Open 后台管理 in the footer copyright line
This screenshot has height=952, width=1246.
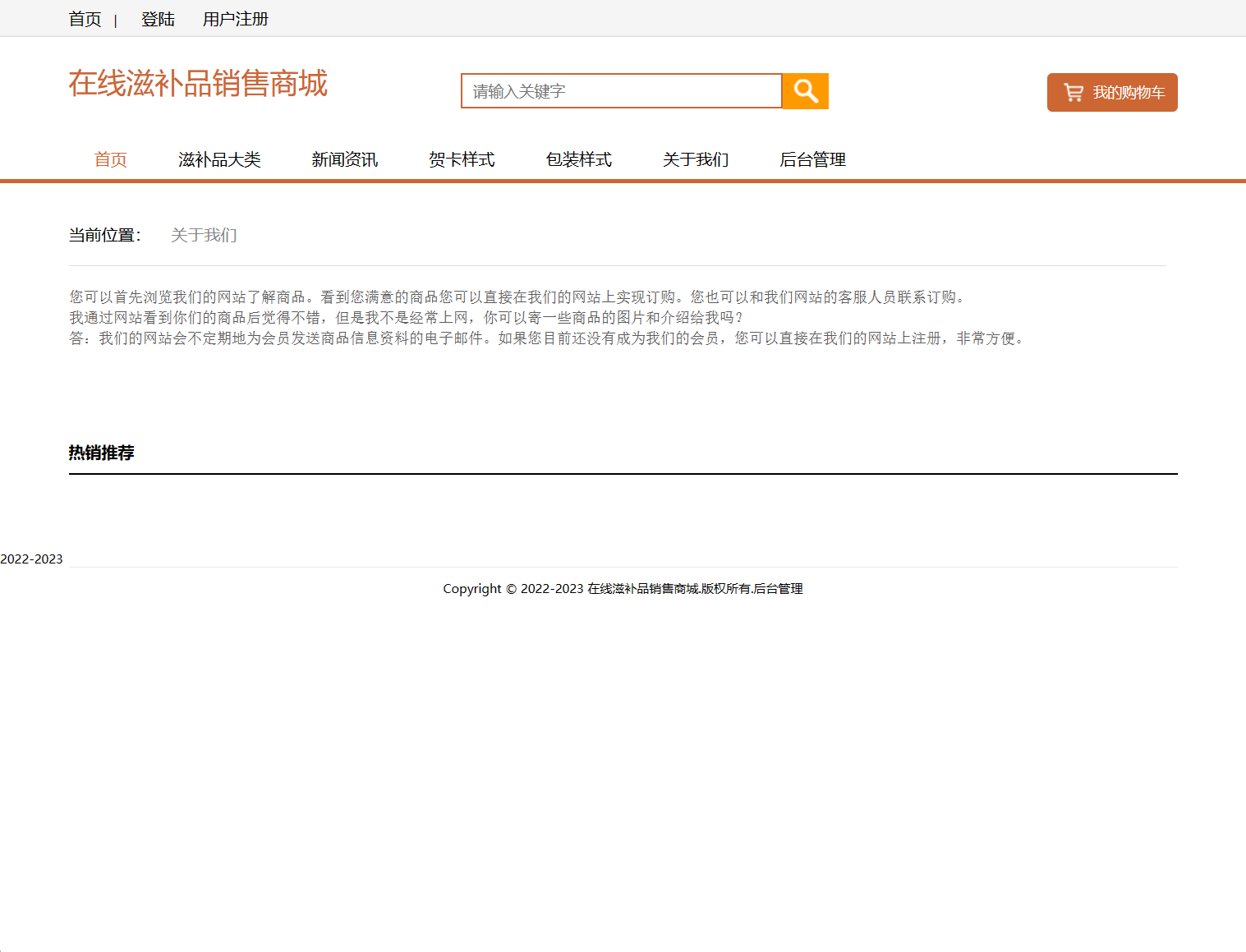(x=779, y=588)
